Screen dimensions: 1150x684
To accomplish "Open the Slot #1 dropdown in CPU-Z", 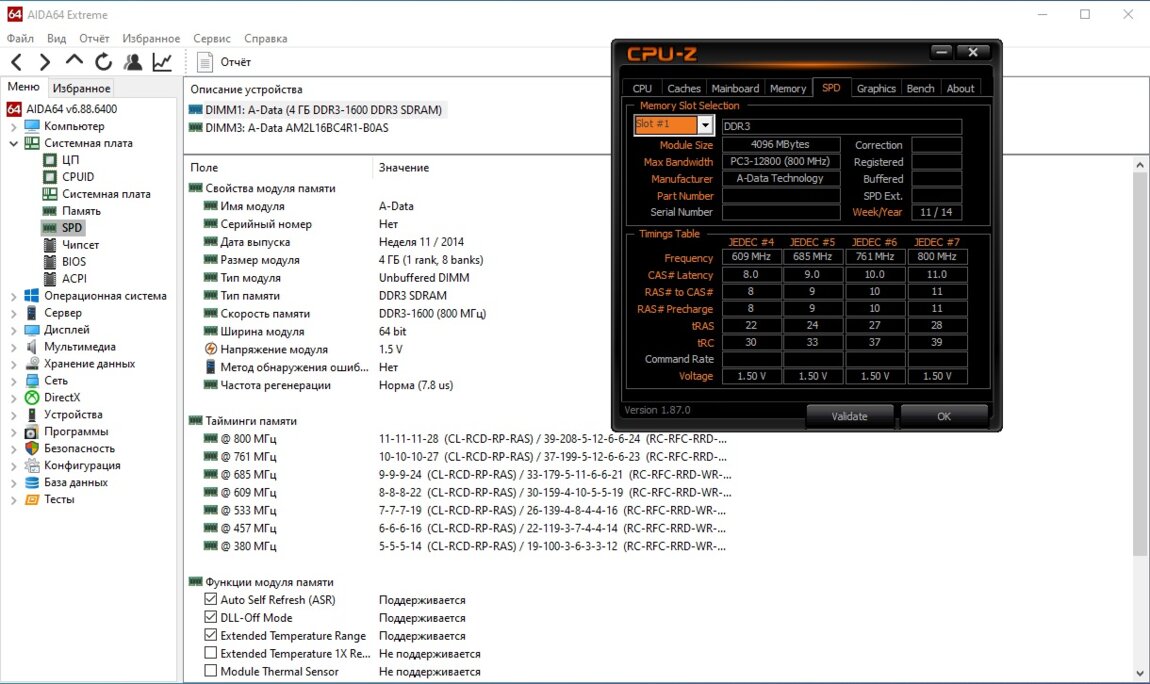I will (705, 125).
